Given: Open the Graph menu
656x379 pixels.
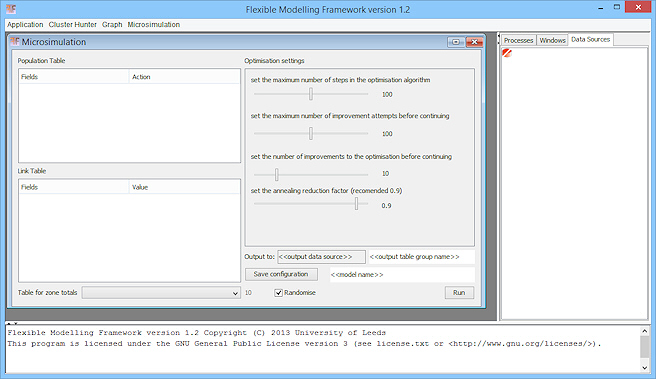Looking at the screenshot, I should coord(112,25).
